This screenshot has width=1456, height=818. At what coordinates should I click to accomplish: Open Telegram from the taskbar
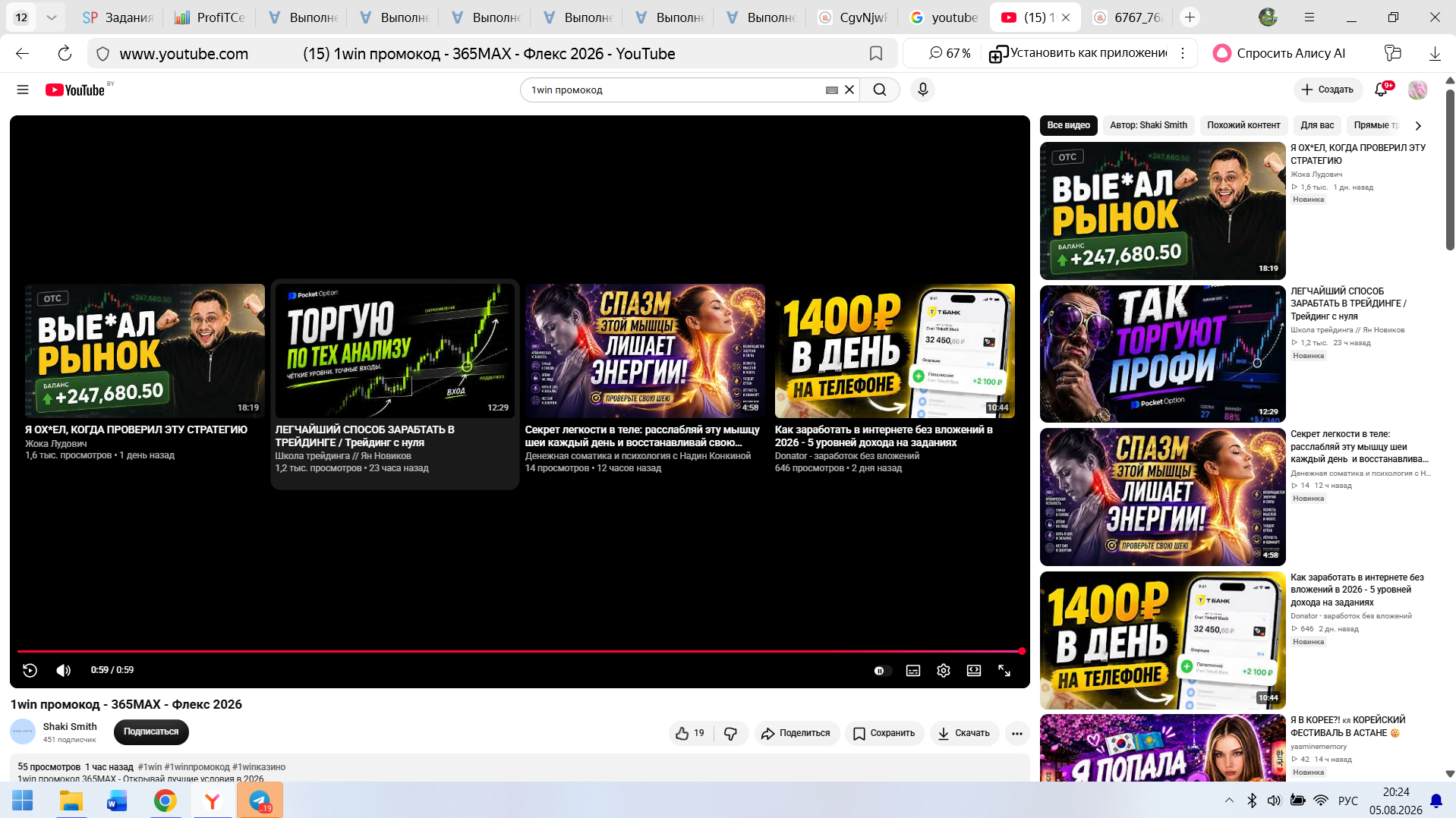pyautogui.click(x=260, y=801)
